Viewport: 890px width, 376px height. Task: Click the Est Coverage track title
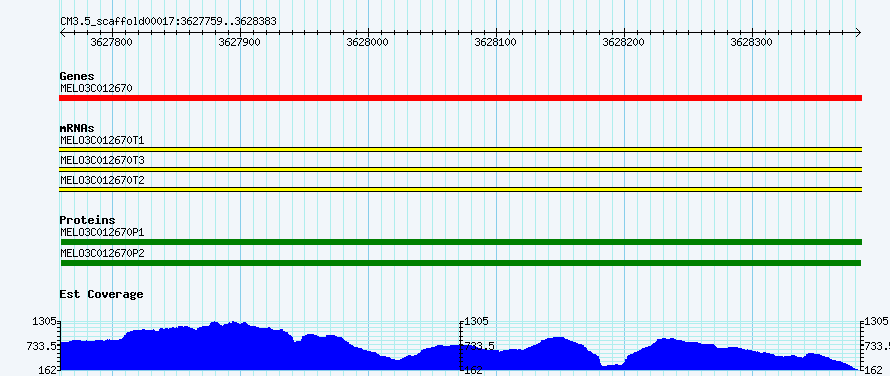(101, 294)
